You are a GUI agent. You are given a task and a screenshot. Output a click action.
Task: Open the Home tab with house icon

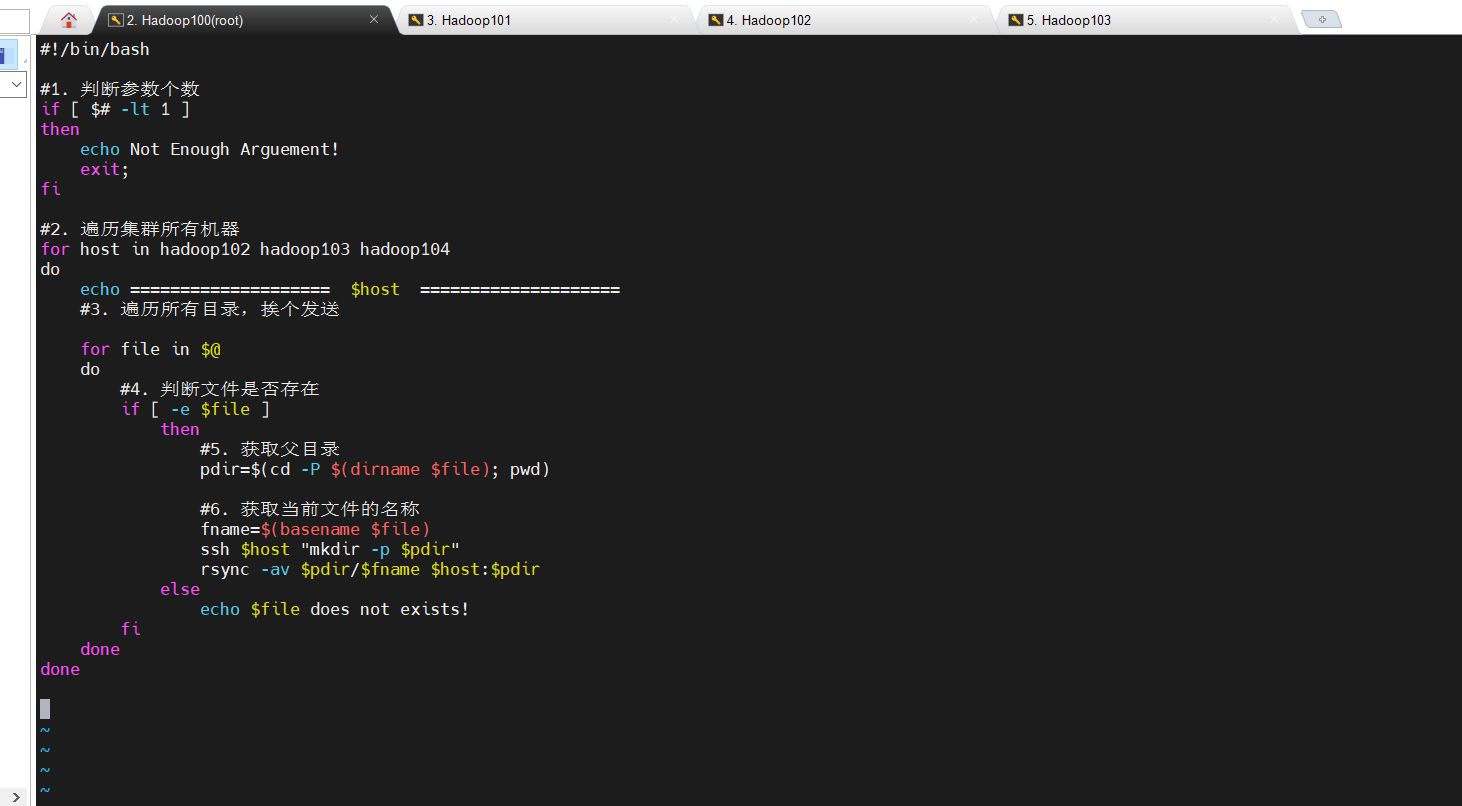pyautogui.click(x=69, y=19)
